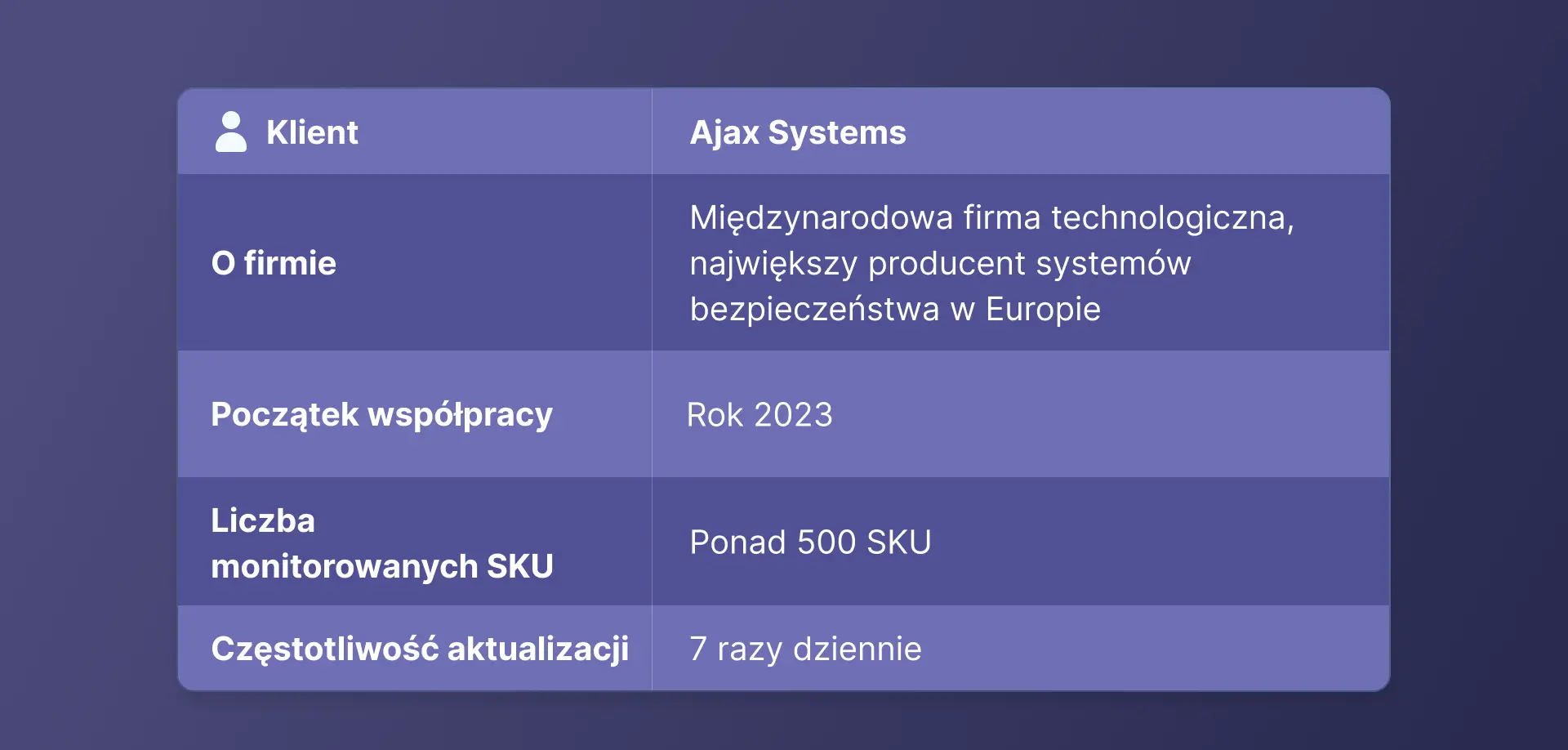Screen dimensions: 1568x750
Task: Click the person icon beside Klient
Action: [230, 132]
